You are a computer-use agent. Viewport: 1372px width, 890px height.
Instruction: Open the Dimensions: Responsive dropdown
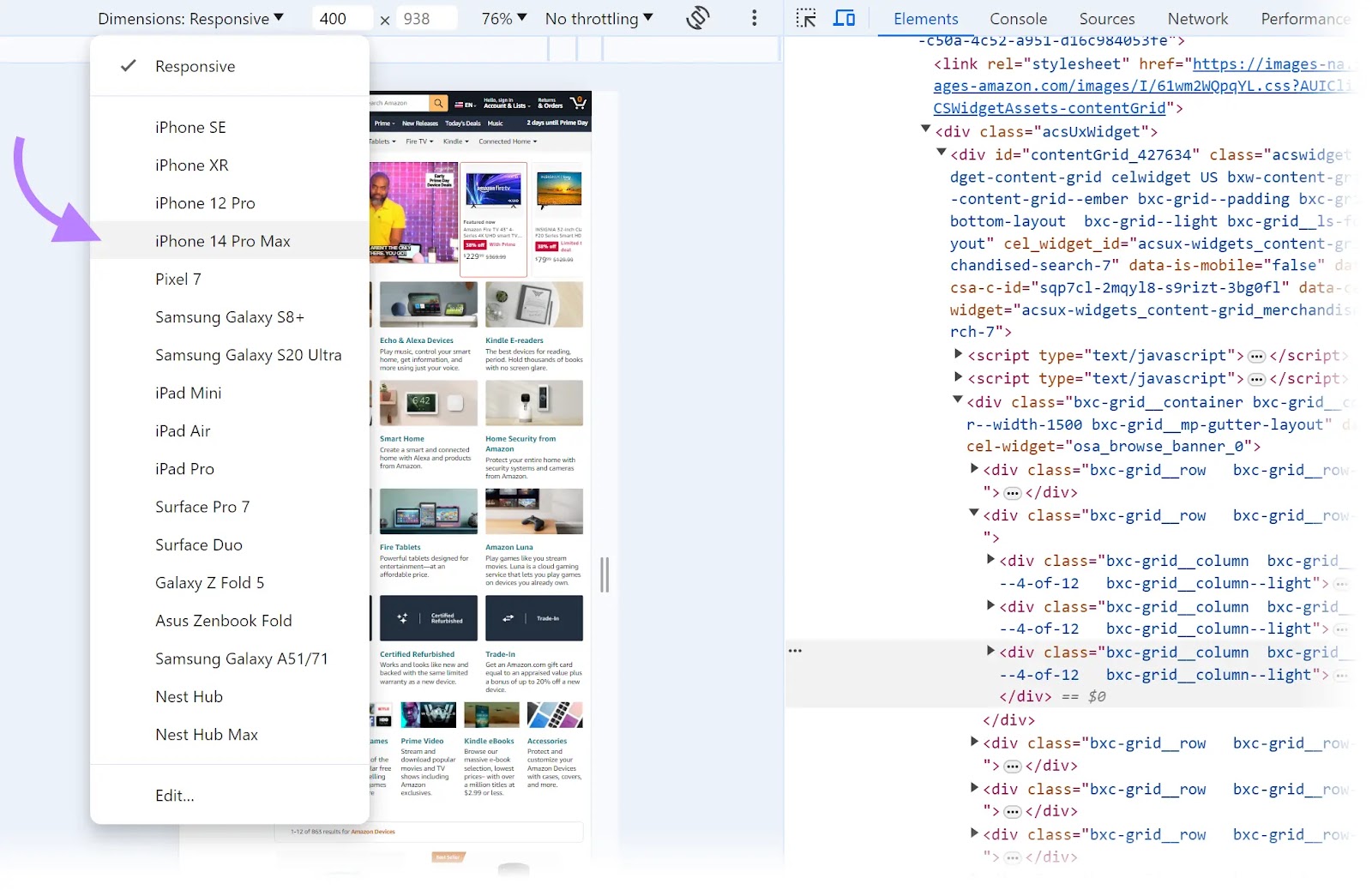(191, 18)
